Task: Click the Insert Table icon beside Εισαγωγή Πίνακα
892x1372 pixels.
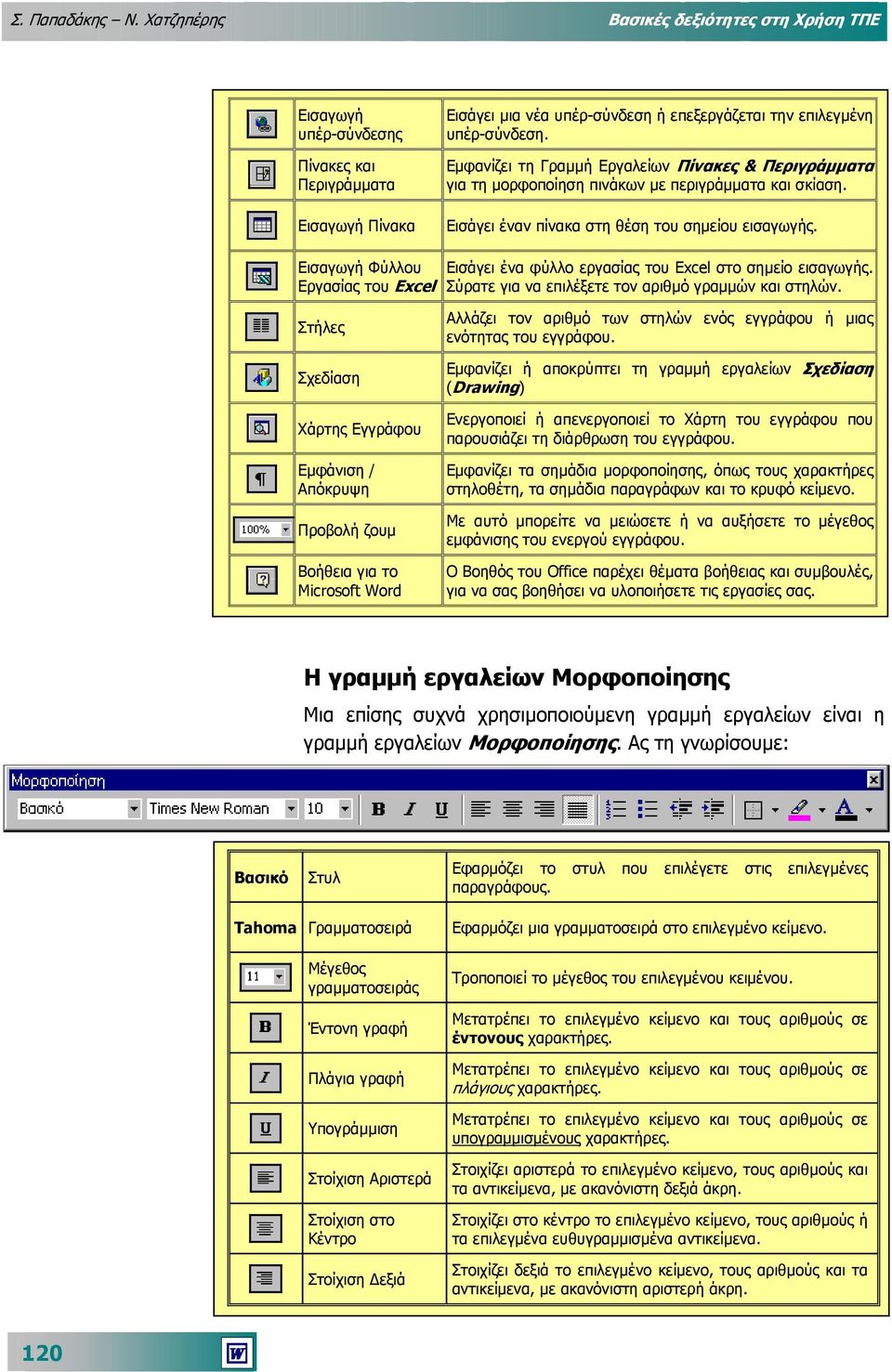Action: (263, 225)
